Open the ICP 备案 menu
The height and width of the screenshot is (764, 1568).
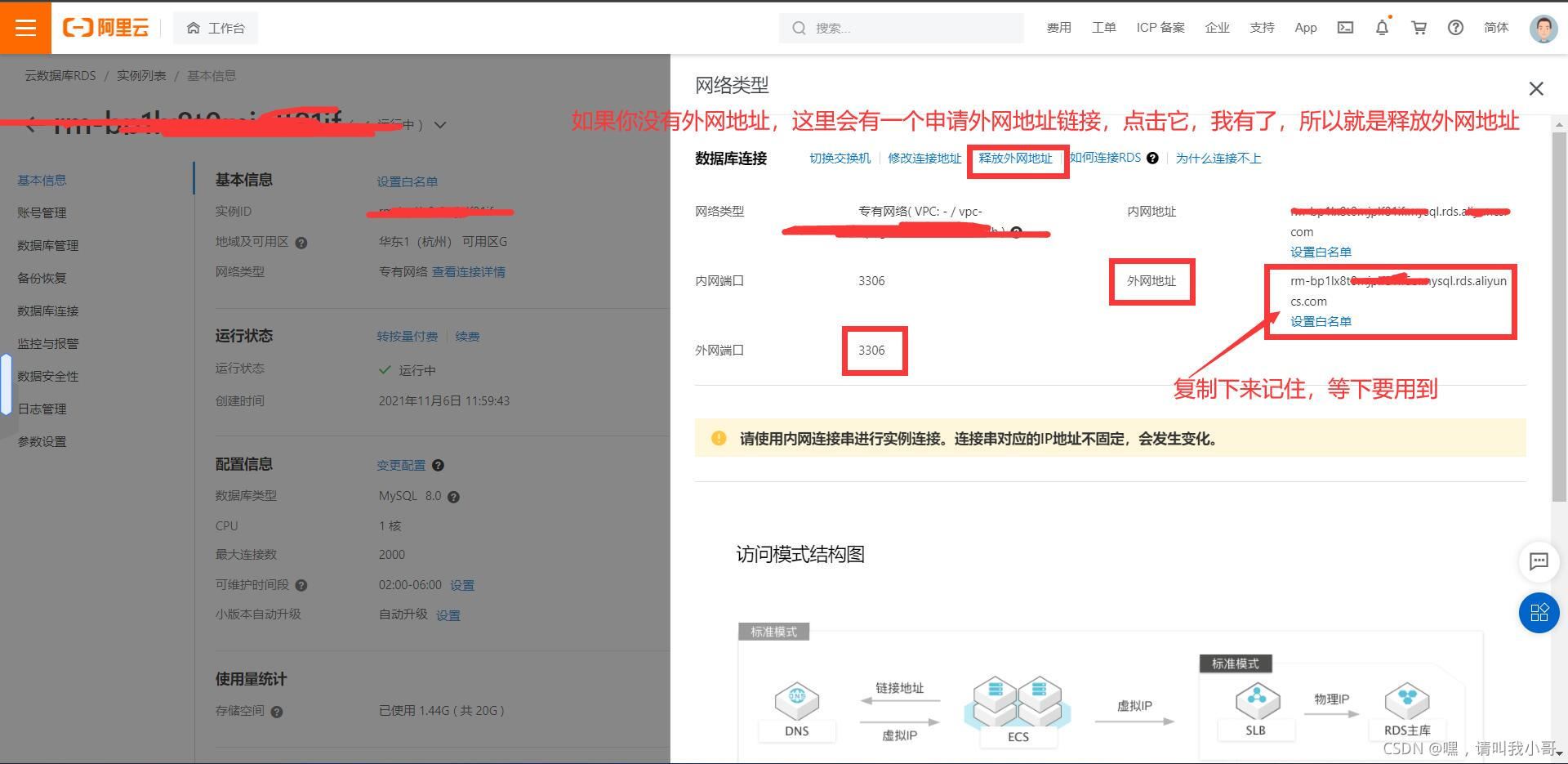pyautogui.click(x=1160, y=28)
